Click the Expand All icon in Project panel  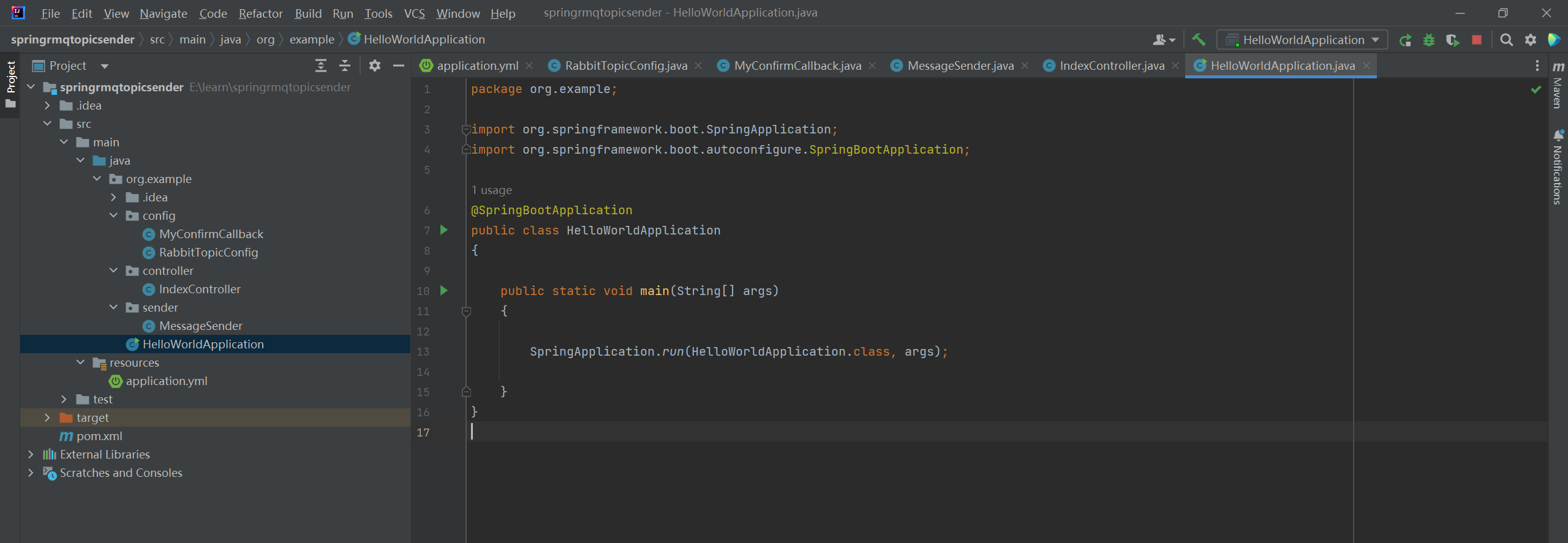(x=321, y=66)
